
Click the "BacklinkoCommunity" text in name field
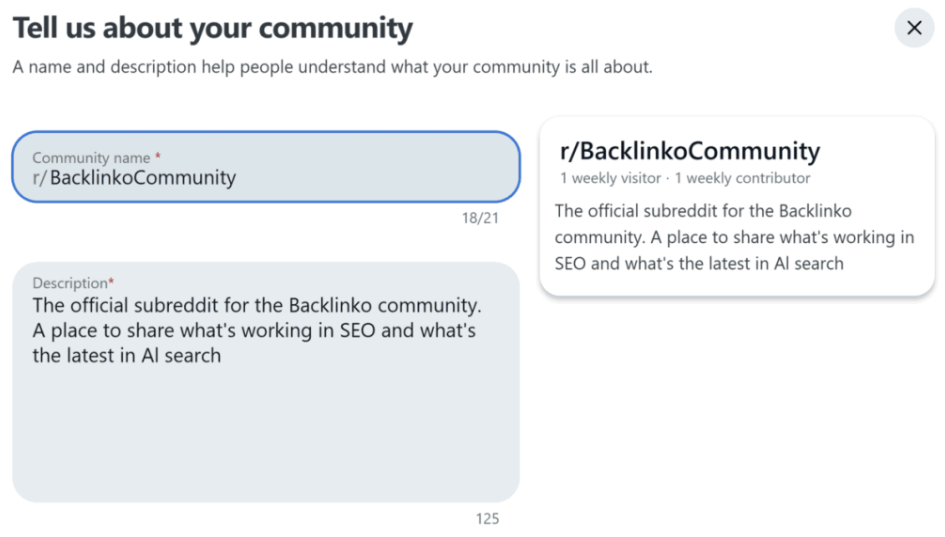coord(143,178)
